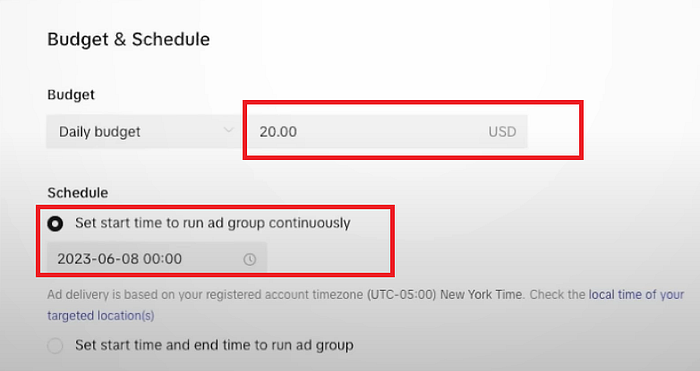Click the Budget section label

pyautogui.click(x=71, y=95)
